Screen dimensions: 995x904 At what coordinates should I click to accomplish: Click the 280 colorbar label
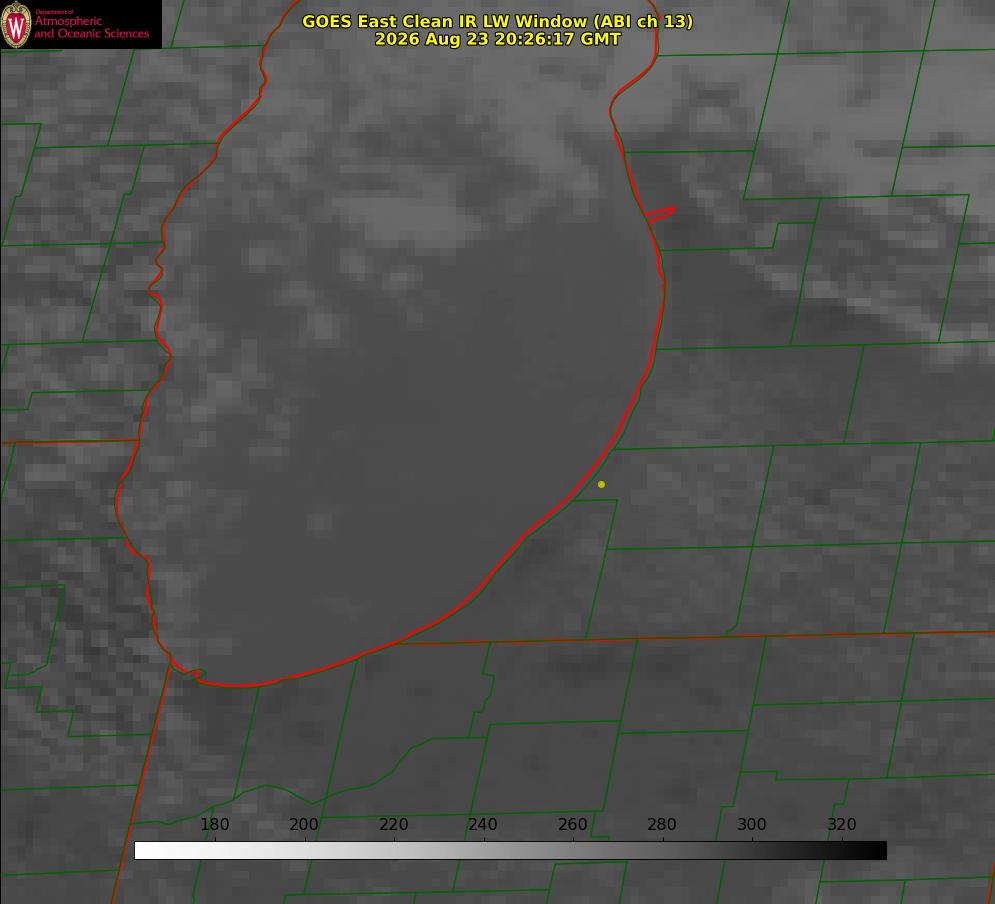tap(661, 824)
